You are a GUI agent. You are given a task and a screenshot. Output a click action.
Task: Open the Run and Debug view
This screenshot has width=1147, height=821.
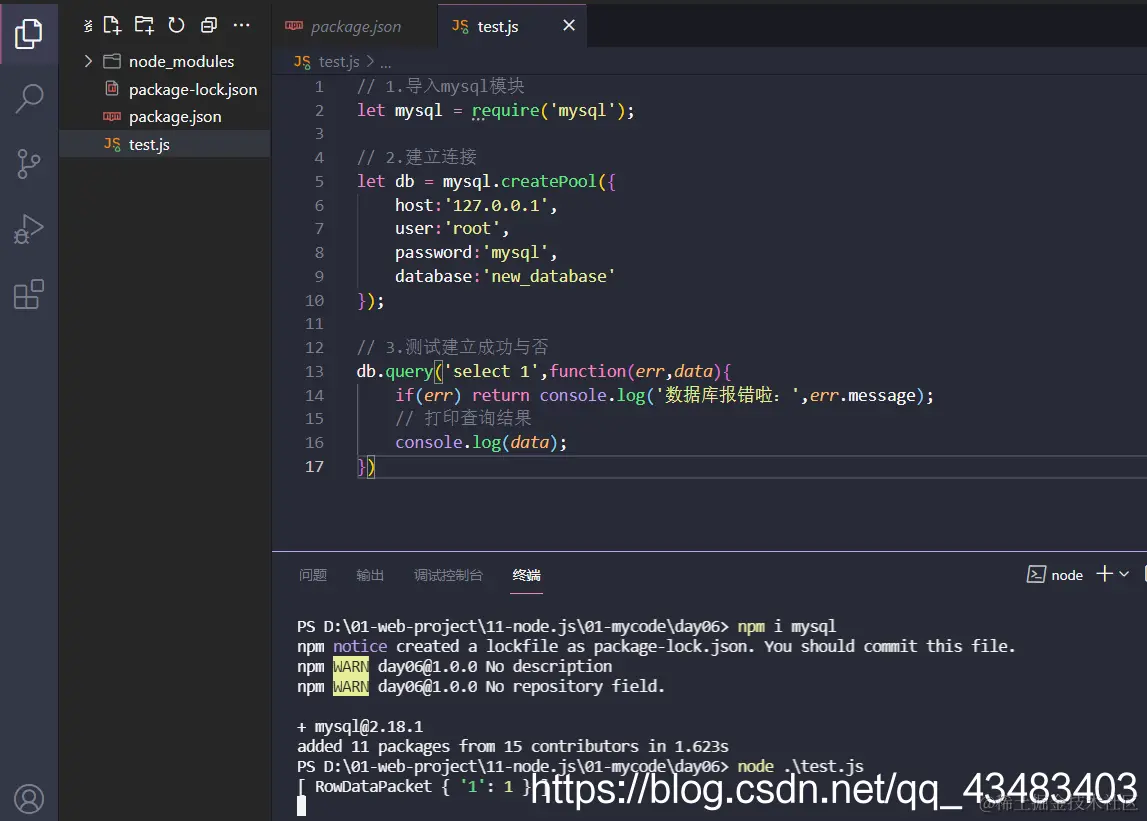29,229
